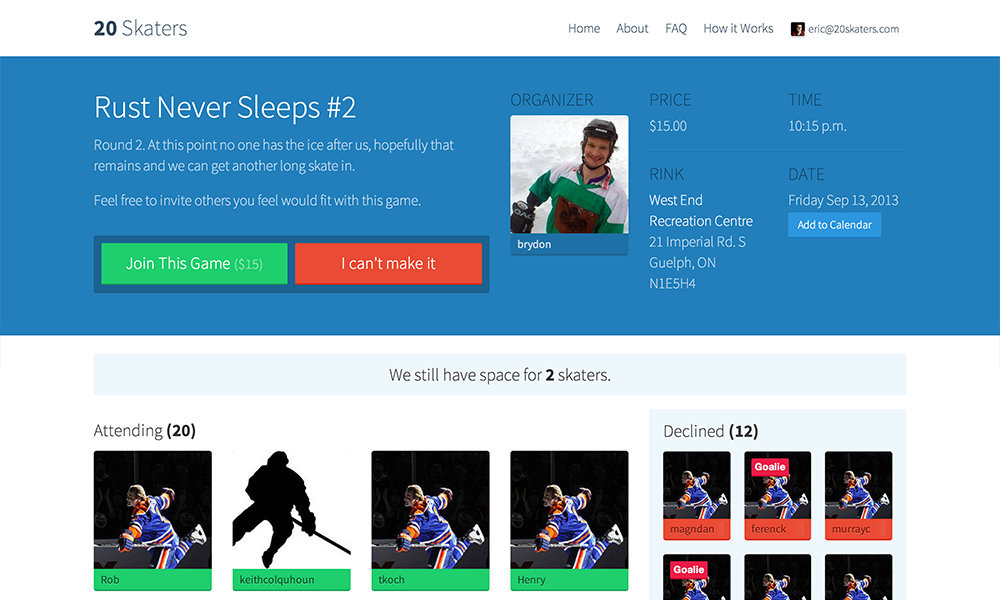Click the 21 Imperial Rd. S address
Viewport: 1000px width, 600px height.
[x=697, y=242]
